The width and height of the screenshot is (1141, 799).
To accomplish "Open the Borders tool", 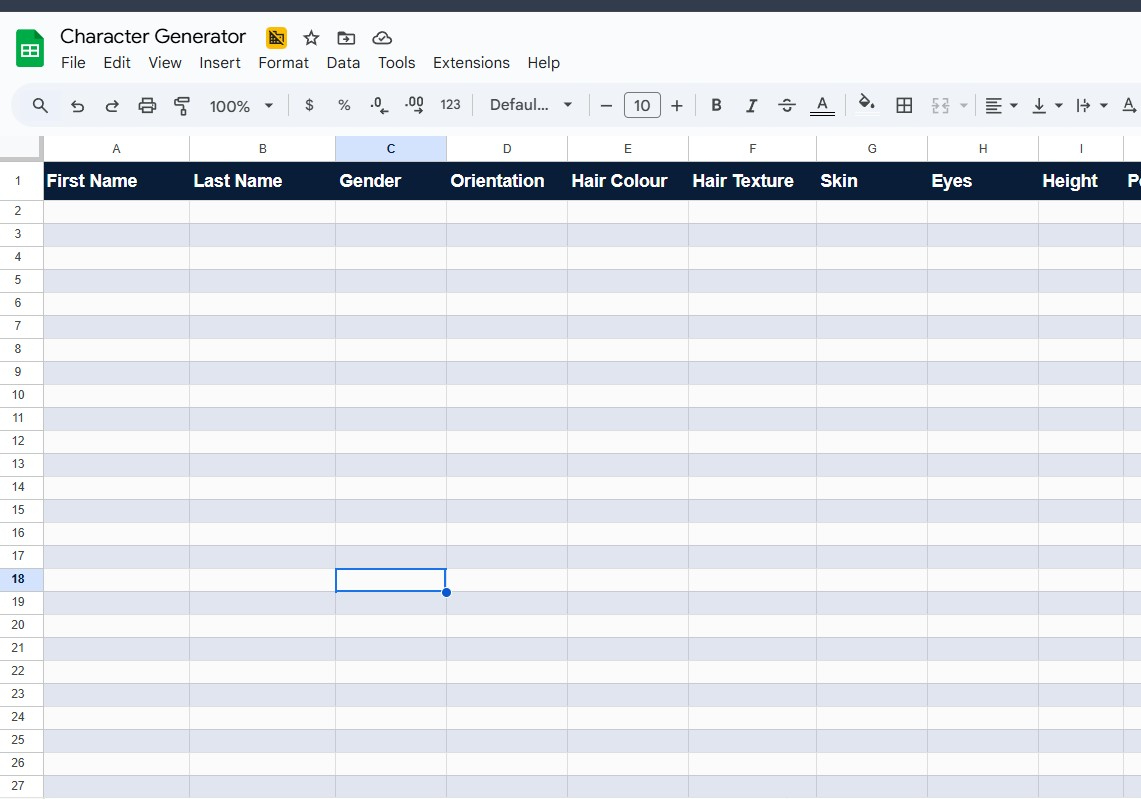I will 904,105.
